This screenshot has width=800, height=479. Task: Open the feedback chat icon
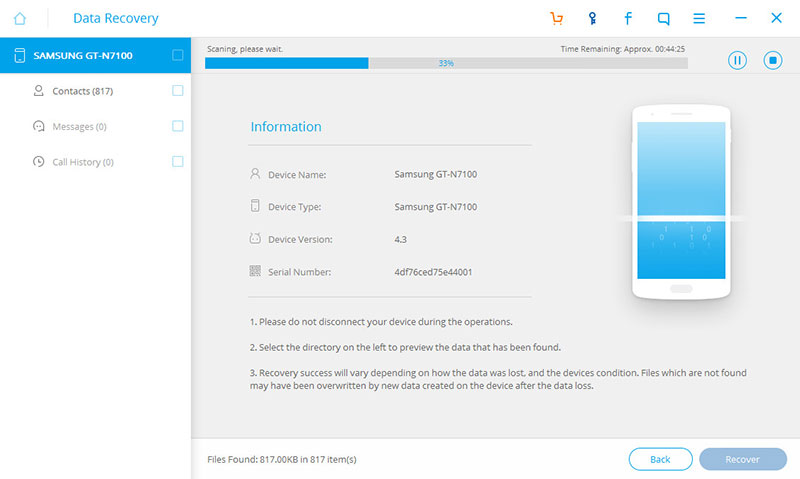pyautogui.click(x=664, y=19)
